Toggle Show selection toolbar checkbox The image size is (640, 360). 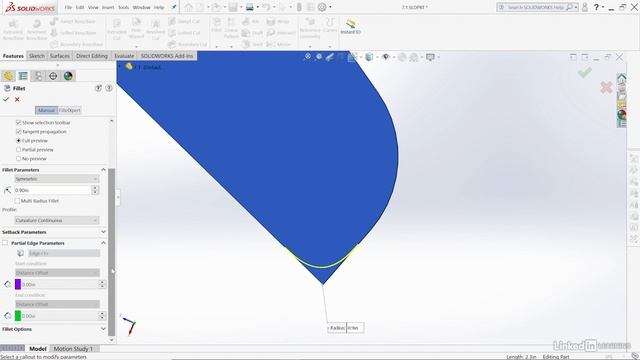[x=18, y=122]
